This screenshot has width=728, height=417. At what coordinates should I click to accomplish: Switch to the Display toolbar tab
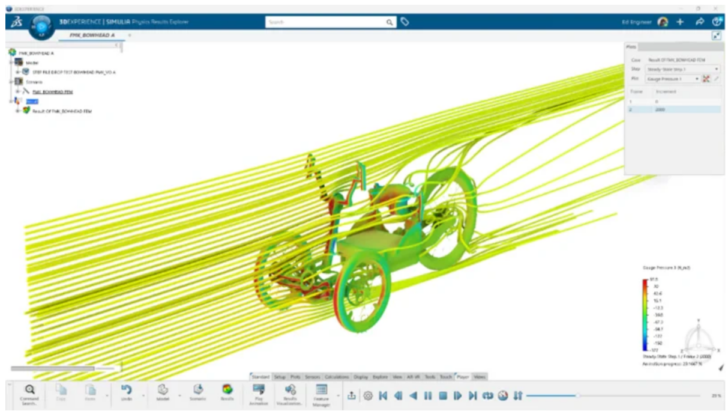click(x=361, y=377)
